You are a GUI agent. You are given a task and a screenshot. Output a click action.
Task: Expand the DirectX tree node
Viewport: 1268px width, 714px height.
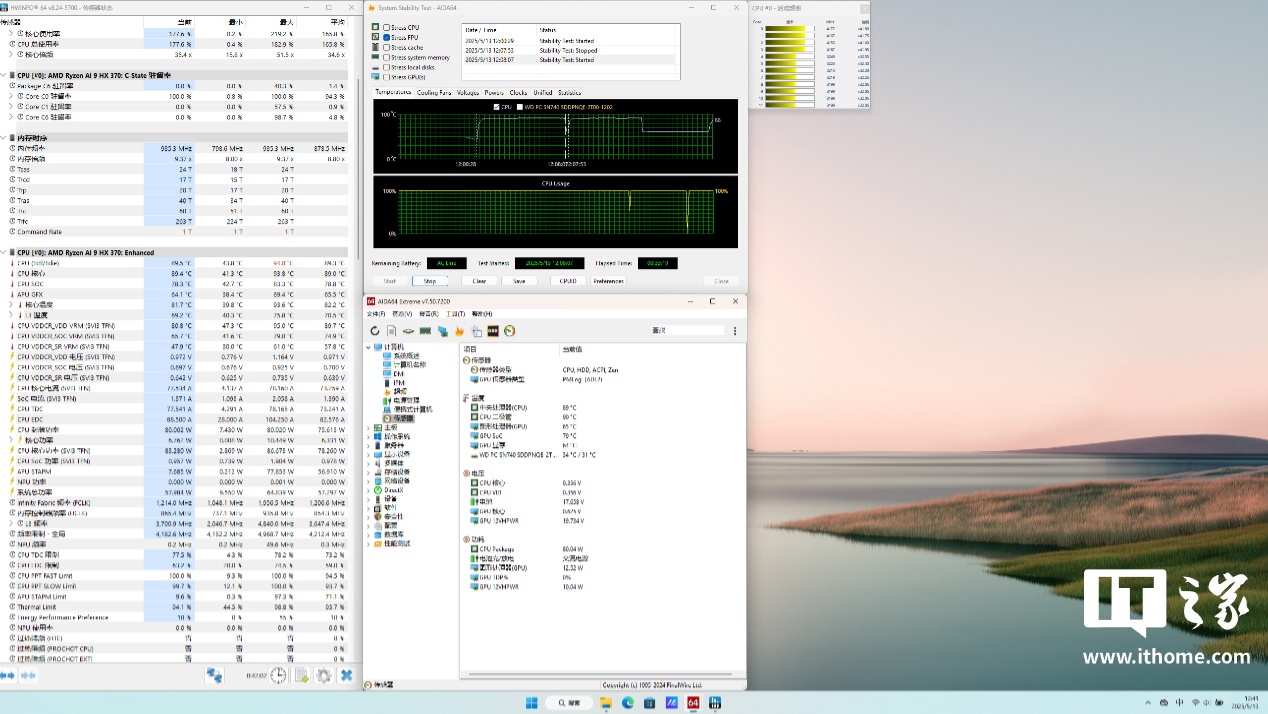[x=369, y=490]
